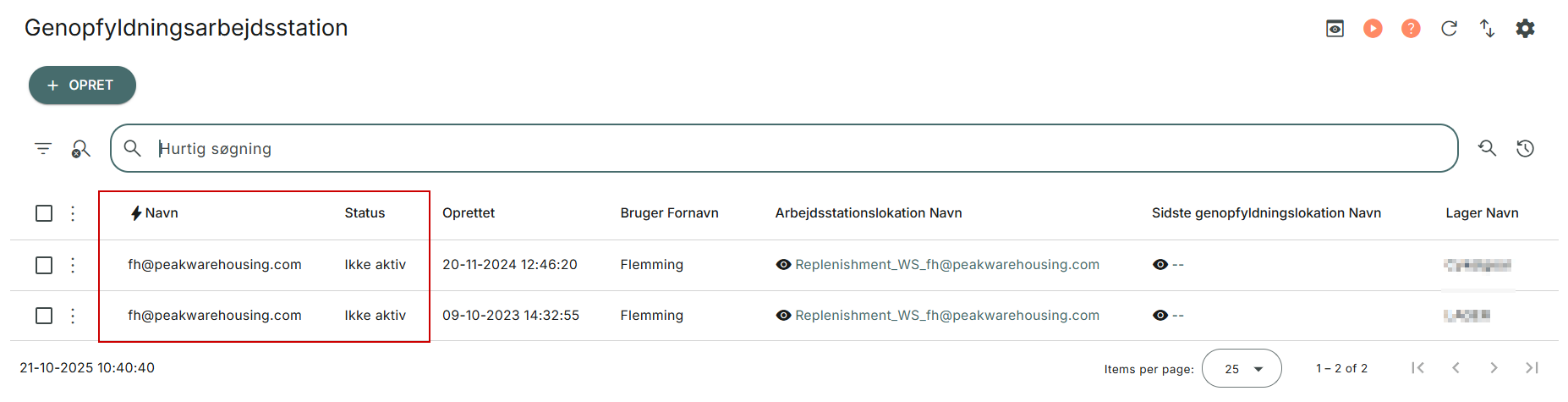Refresh the list with the reload icon

point(1449,29)
